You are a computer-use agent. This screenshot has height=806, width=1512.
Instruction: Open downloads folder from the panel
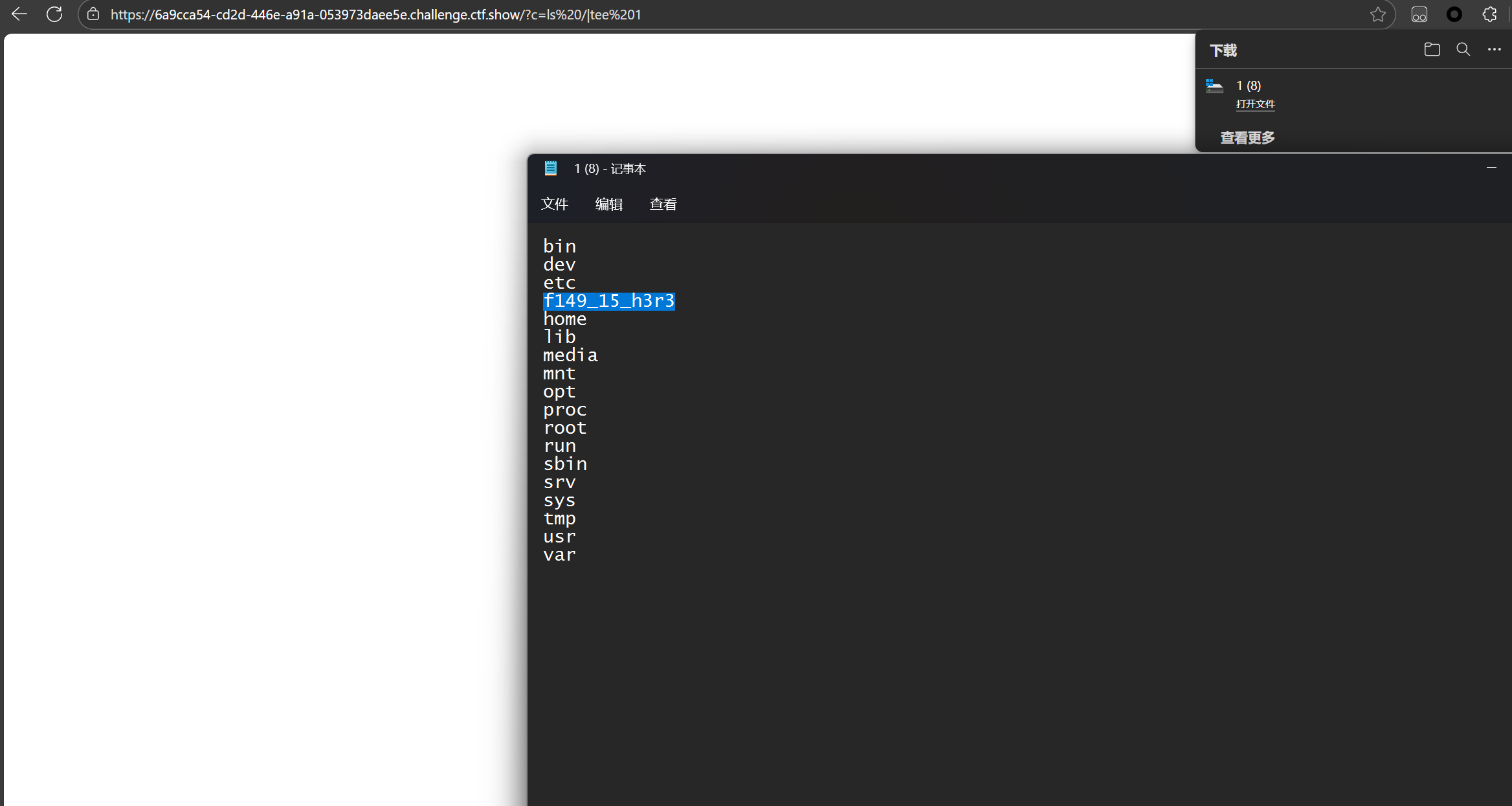point(1432,49)
